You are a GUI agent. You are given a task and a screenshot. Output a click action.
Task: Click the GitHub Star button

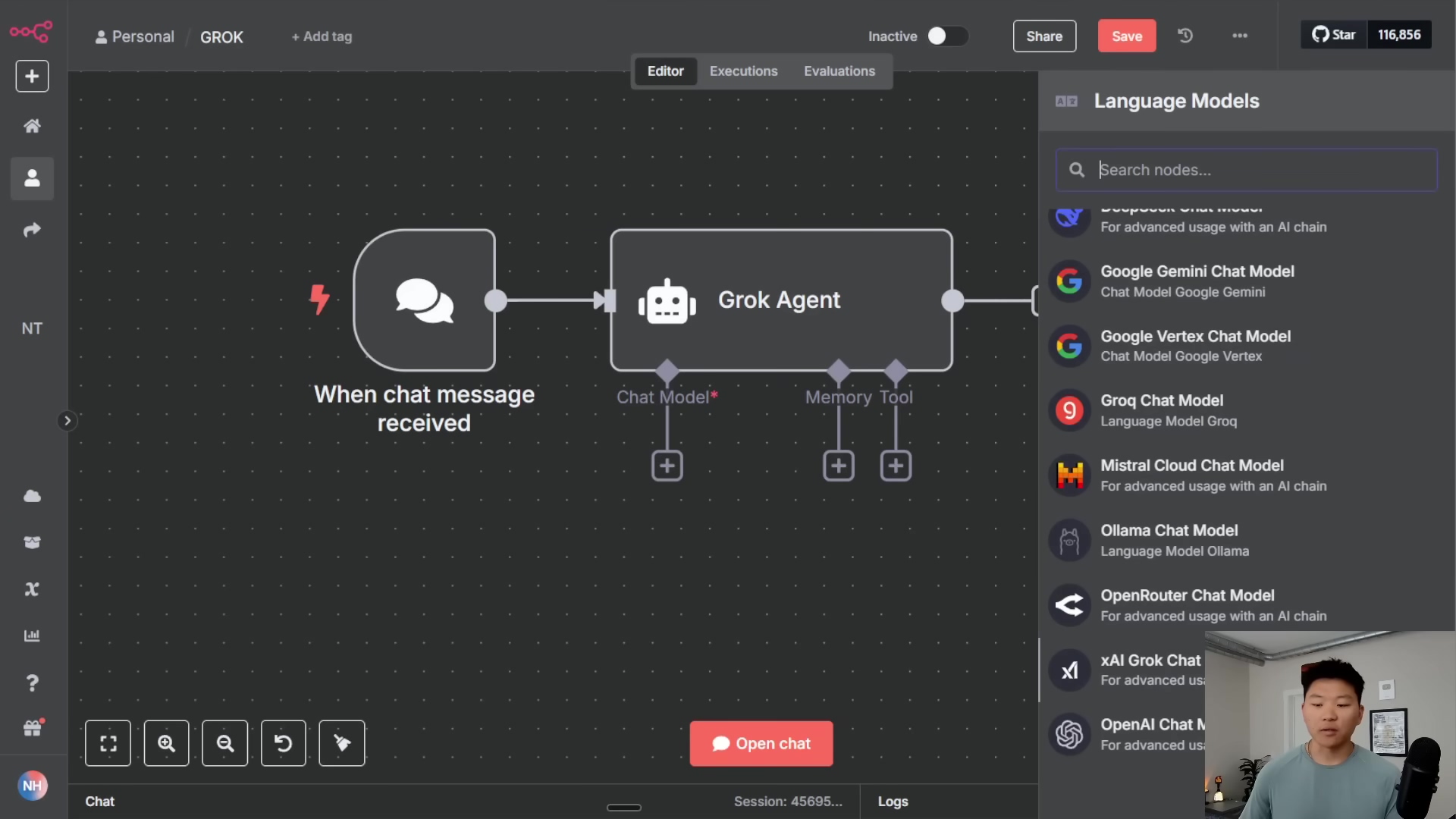[x=1334, y=35]
